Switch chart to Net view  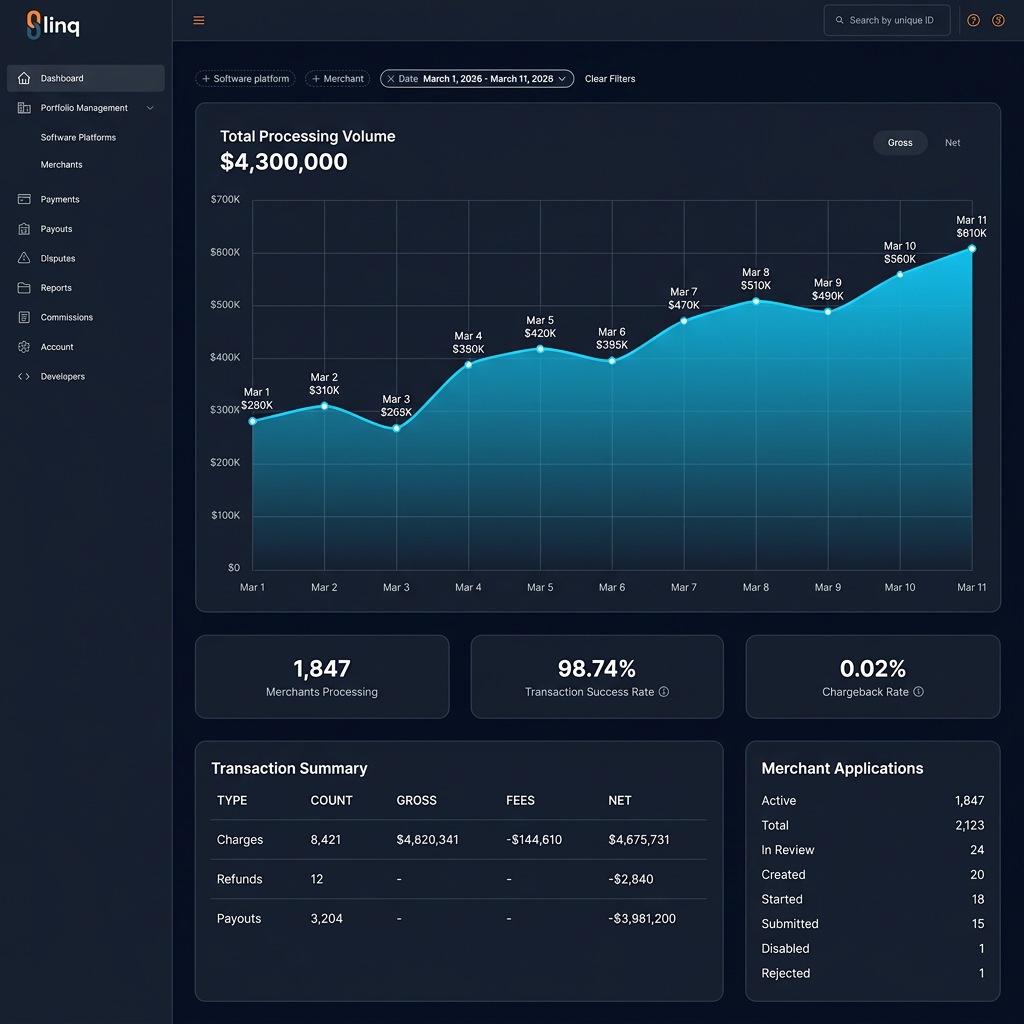coord(952,143)
